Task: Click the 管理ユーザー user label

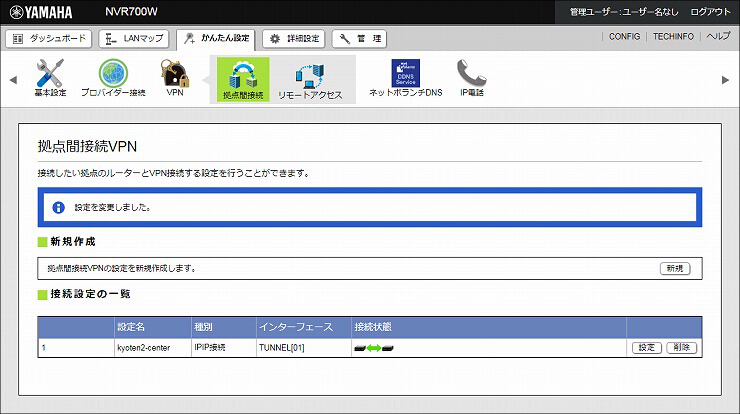Action: pos(624,12)
